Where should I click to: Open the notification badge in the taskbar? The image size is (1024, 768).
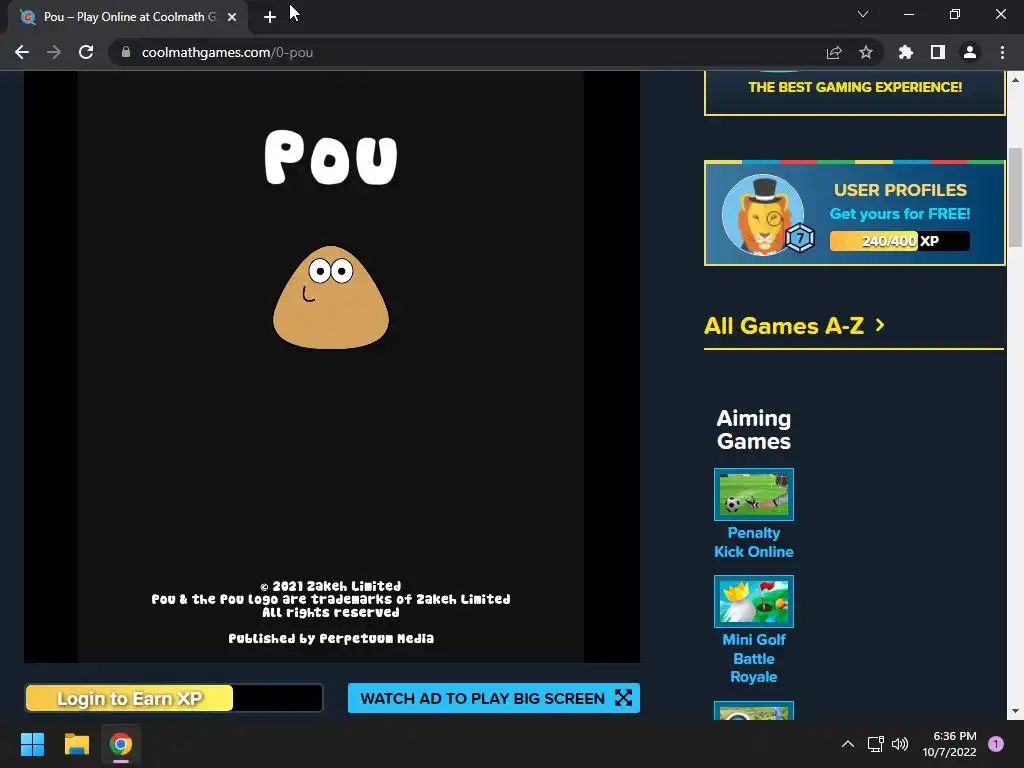[996, 744]
